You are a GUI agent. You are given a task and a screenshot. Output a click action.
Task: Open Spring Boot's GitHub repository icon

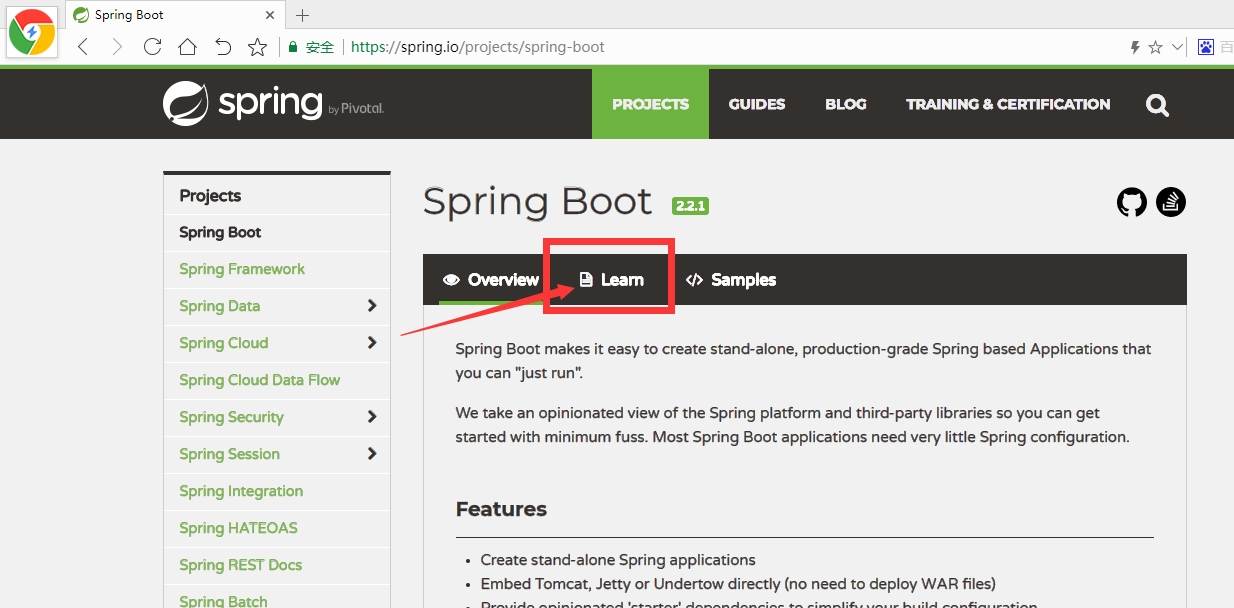(1131, 202)
